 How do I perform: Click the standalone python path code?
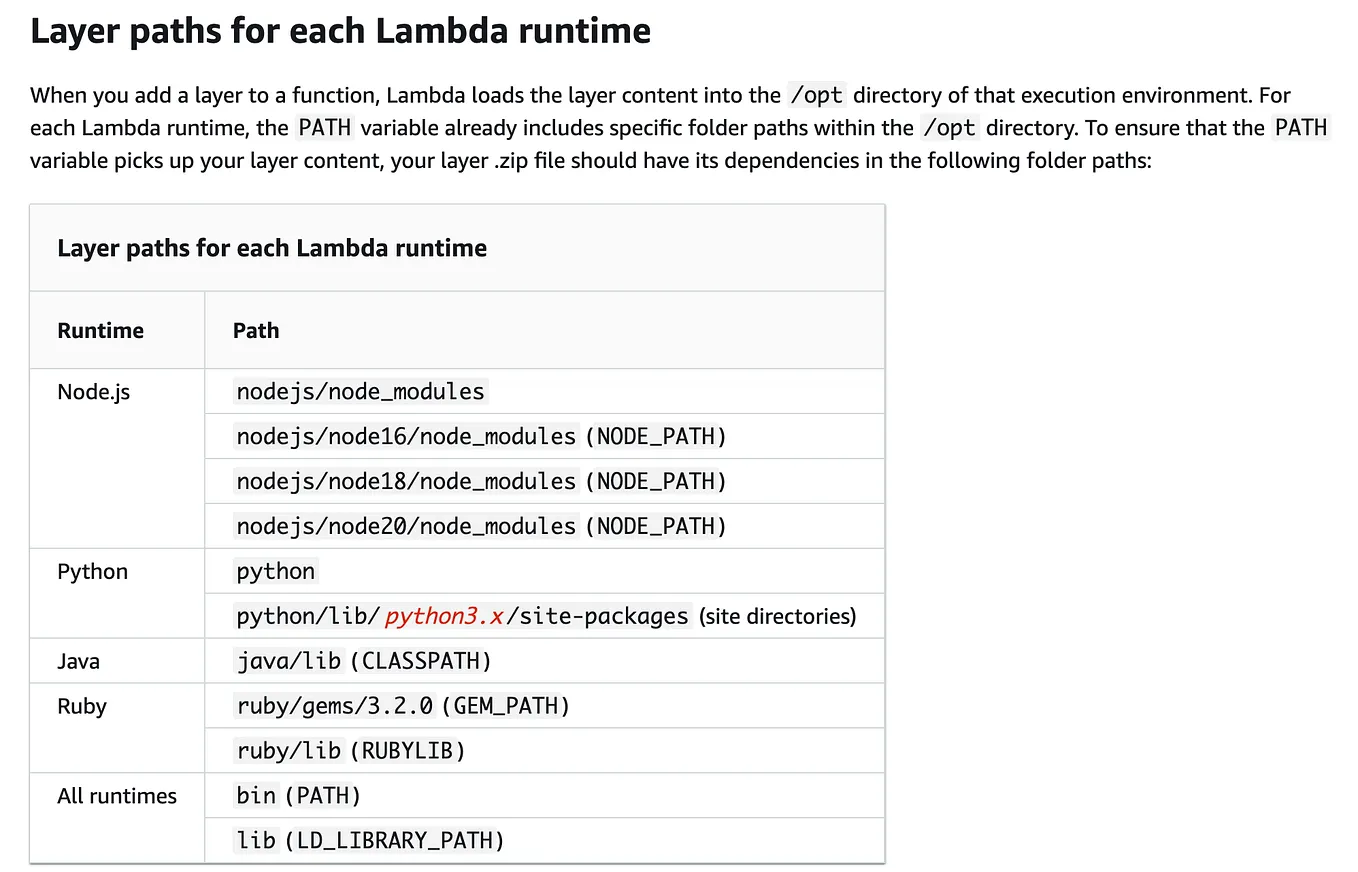point(276,572)
